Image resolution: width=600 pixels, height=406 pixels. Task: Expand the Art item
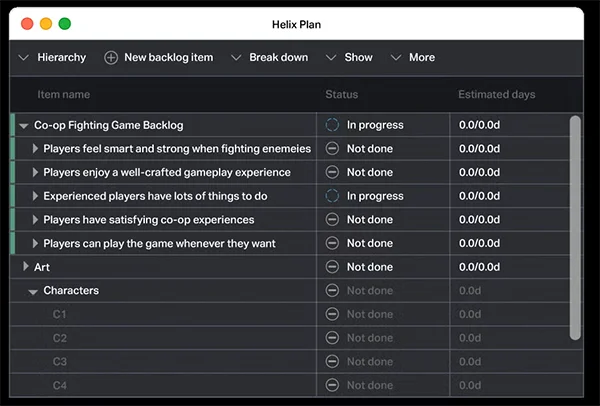tap(26, 266)
